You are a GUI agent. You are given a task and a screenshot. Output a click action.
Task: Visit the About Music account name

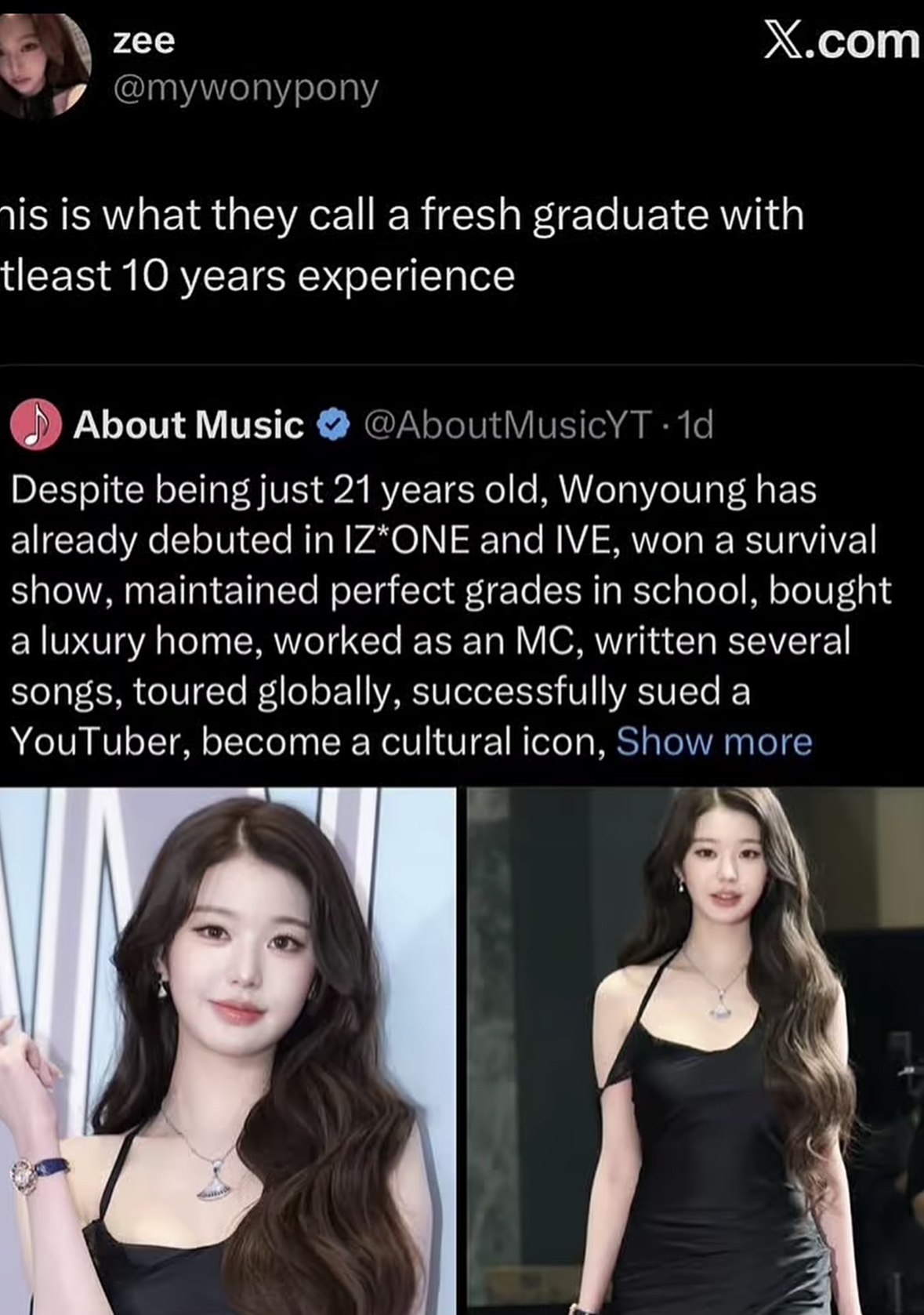tap(188, 424)
